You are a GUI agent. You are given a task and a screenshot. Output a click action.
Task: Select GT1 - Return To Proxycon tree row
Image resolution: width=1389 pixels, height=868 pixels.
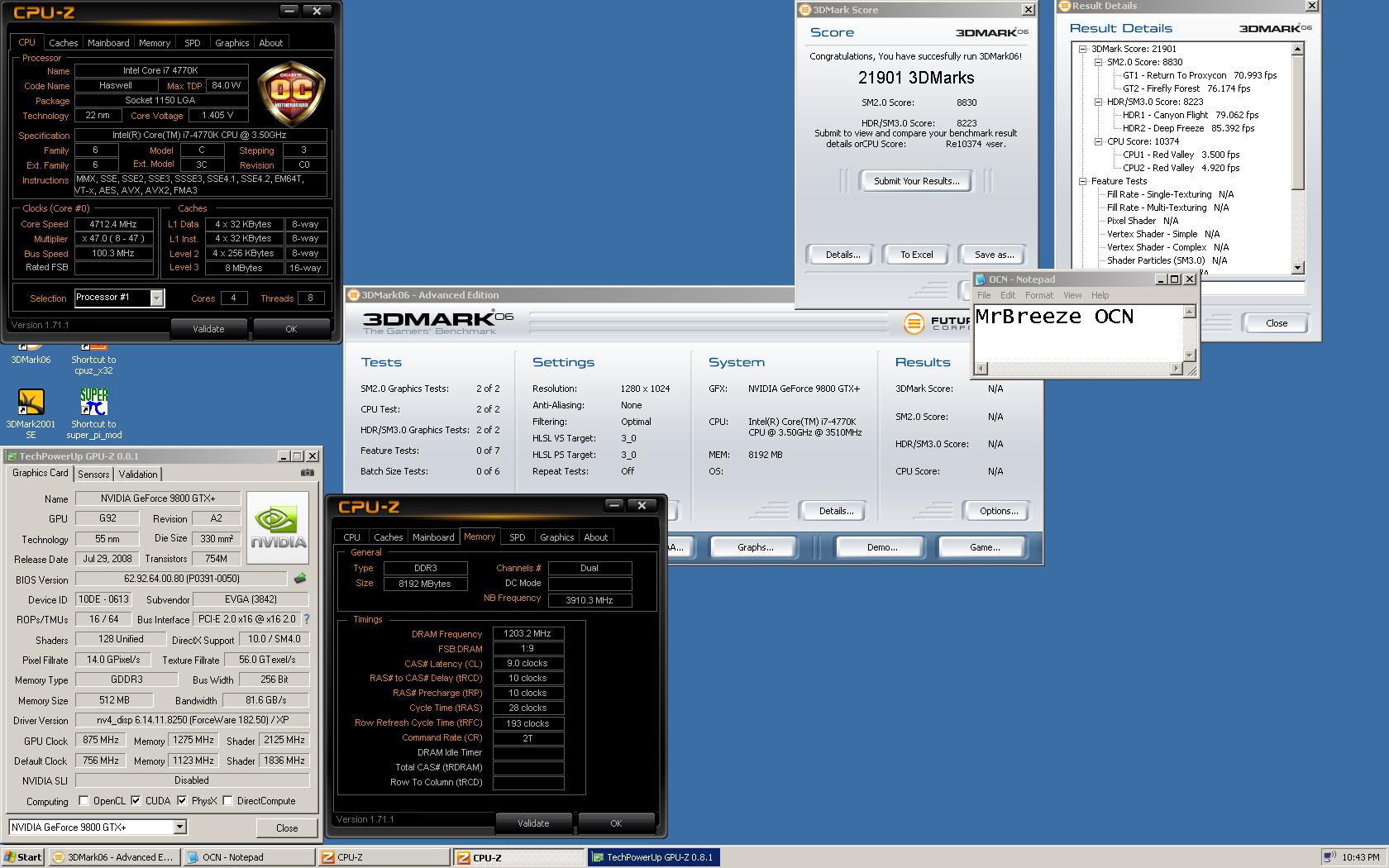click(x=1199, y=75)
